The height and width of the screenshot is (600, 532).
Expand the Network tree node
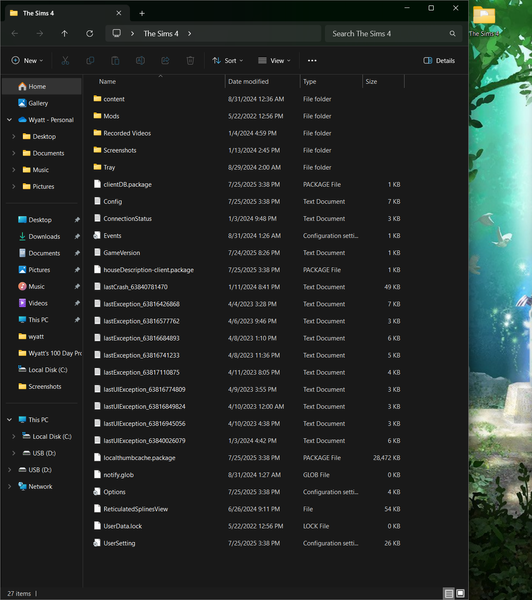10,486
